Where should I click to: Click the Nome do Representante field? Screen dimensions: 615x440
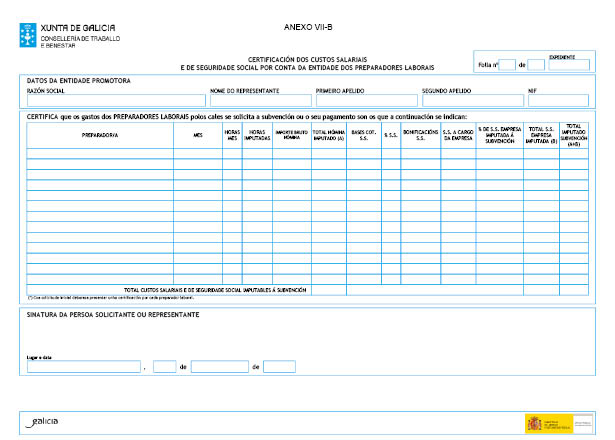pos(259,100)
